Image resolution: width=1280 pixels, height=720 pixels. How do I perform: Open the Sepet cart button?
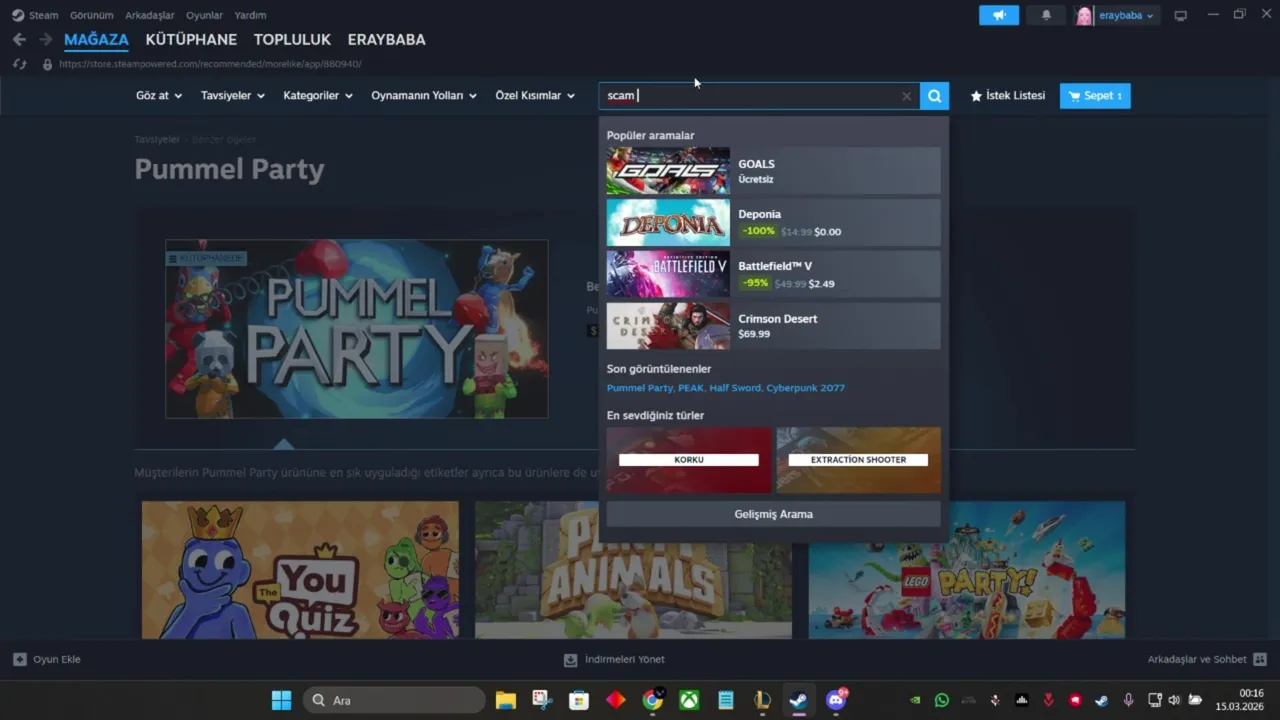[1095, 96]
